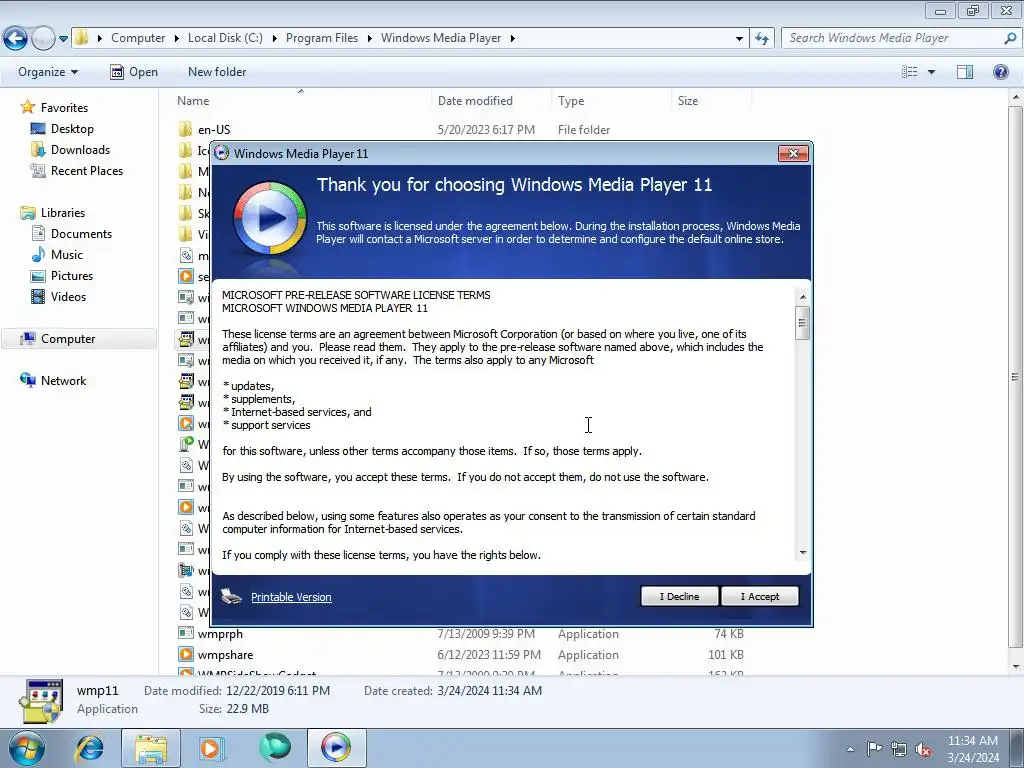Image resolution: width=1024 pixels, height=768 pixels.
Task: Click Program Files breadcrumb segment
Action: pyautogui.click(x=322, y=38)
